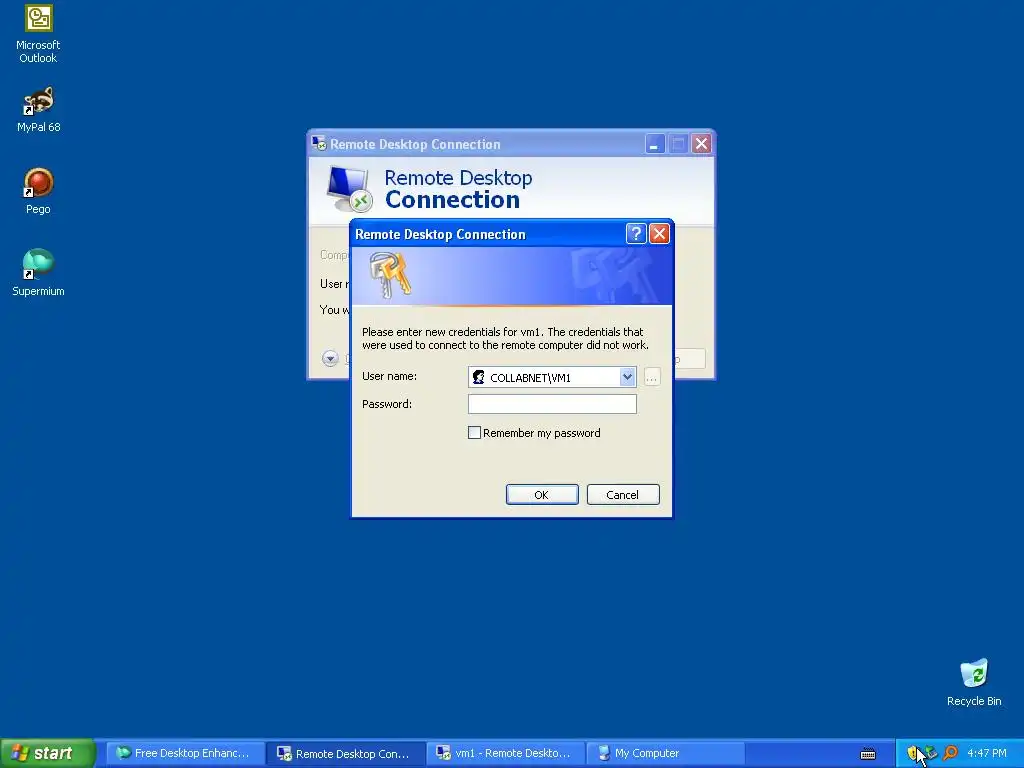1024x768 pixels.
Task: Switch to Free Desktop Enhanc... taskbar button
Action: [x=185, y=753]
